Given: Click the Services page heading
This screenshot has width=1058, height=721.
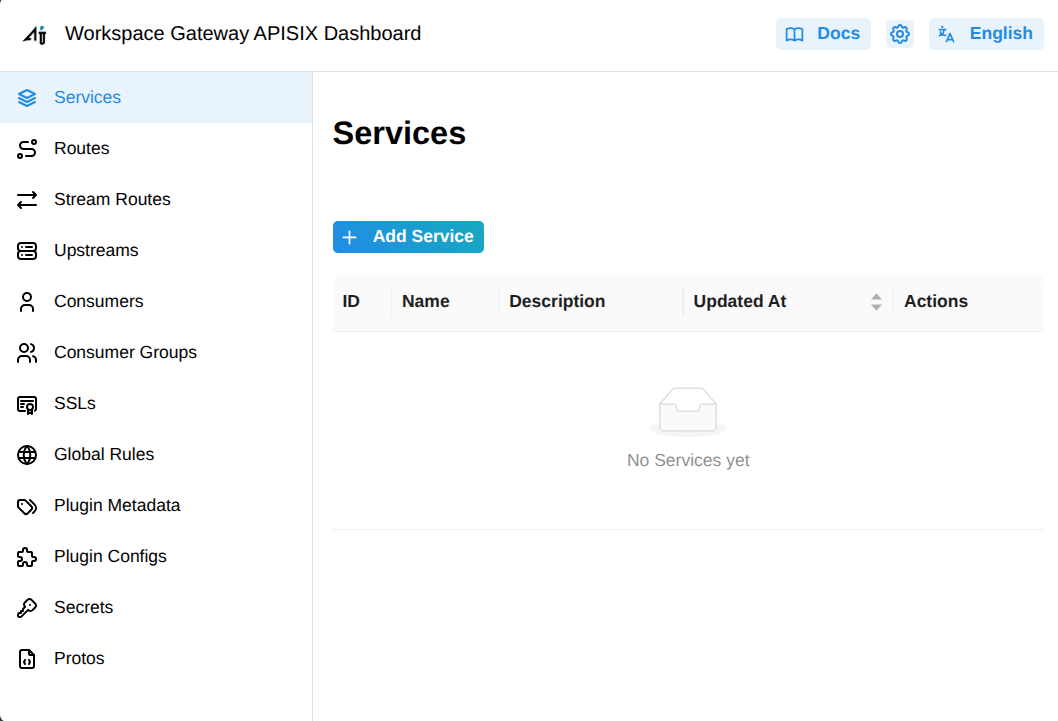Looking at the screenshot, I should point(399,134).
